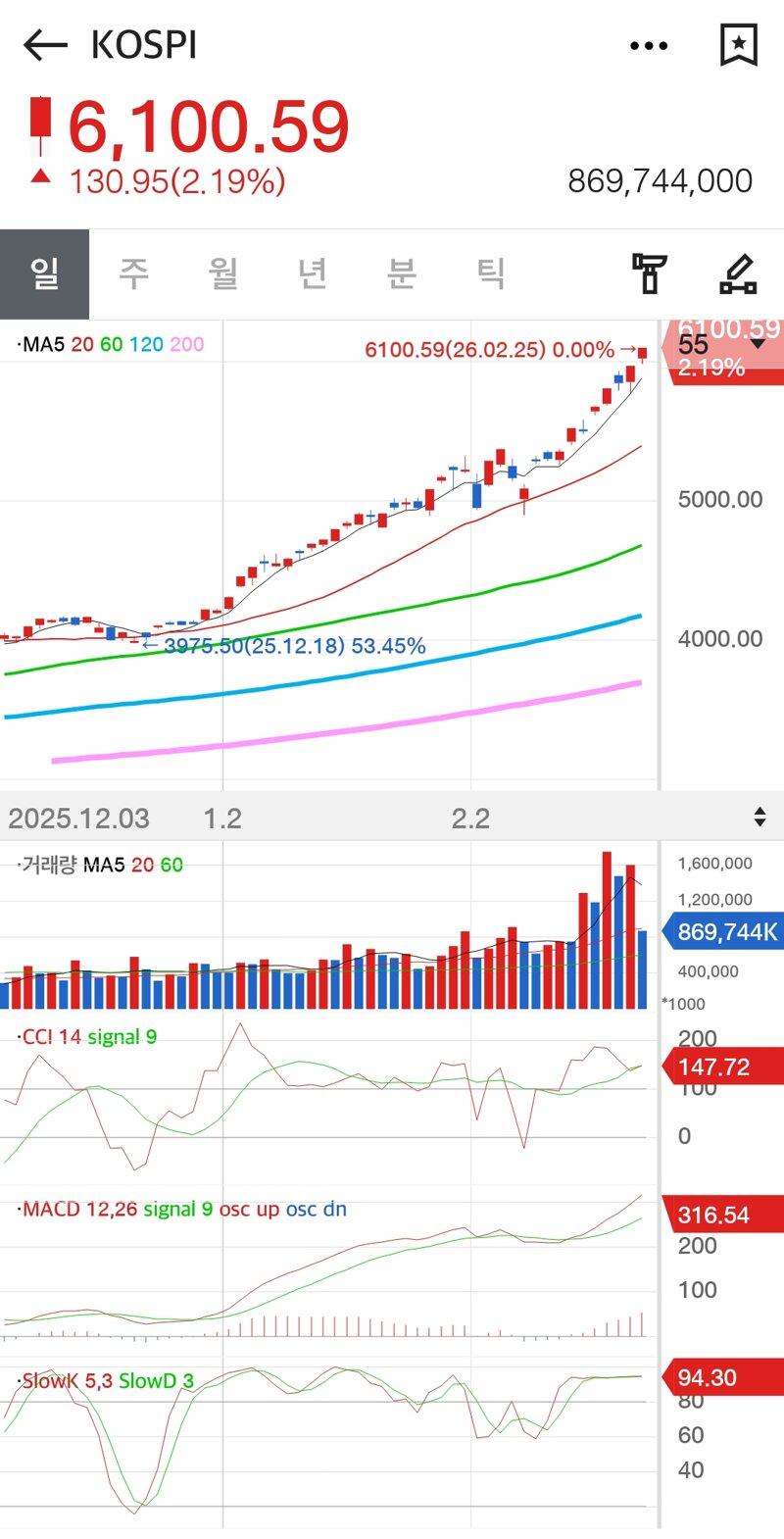Tap the pink 200 moving average label

click(x=187, y=345)
